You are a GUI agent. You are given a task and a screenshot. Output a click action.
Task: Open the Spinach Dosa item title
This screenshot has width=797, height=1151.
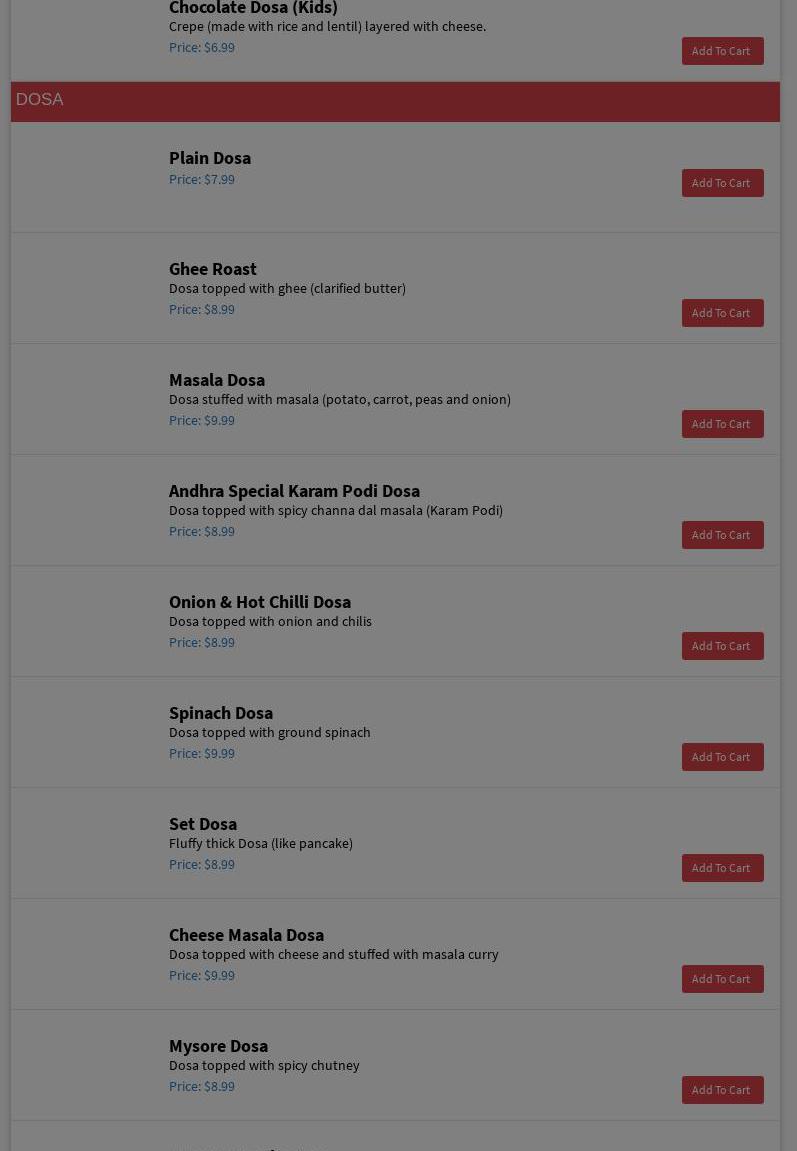[x=221, y=713]
